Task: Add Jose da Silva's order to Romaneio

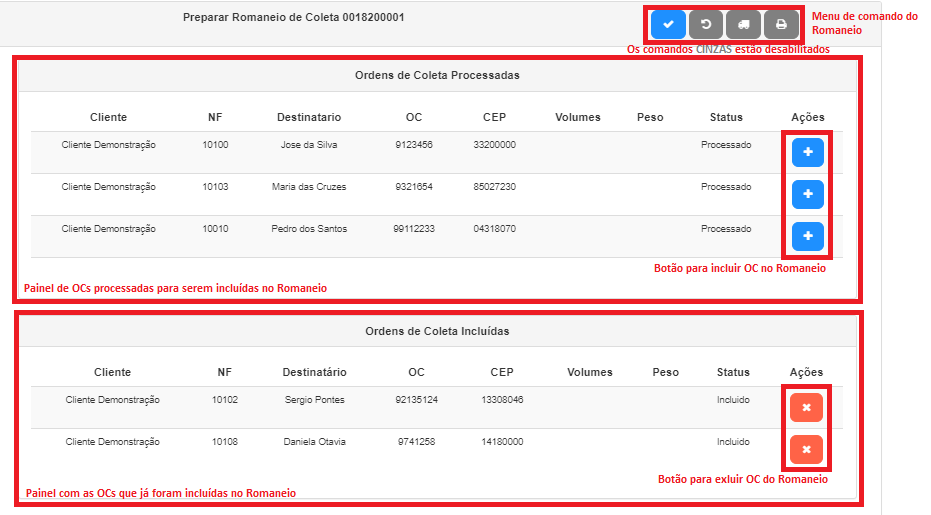Action: point(807,152)
